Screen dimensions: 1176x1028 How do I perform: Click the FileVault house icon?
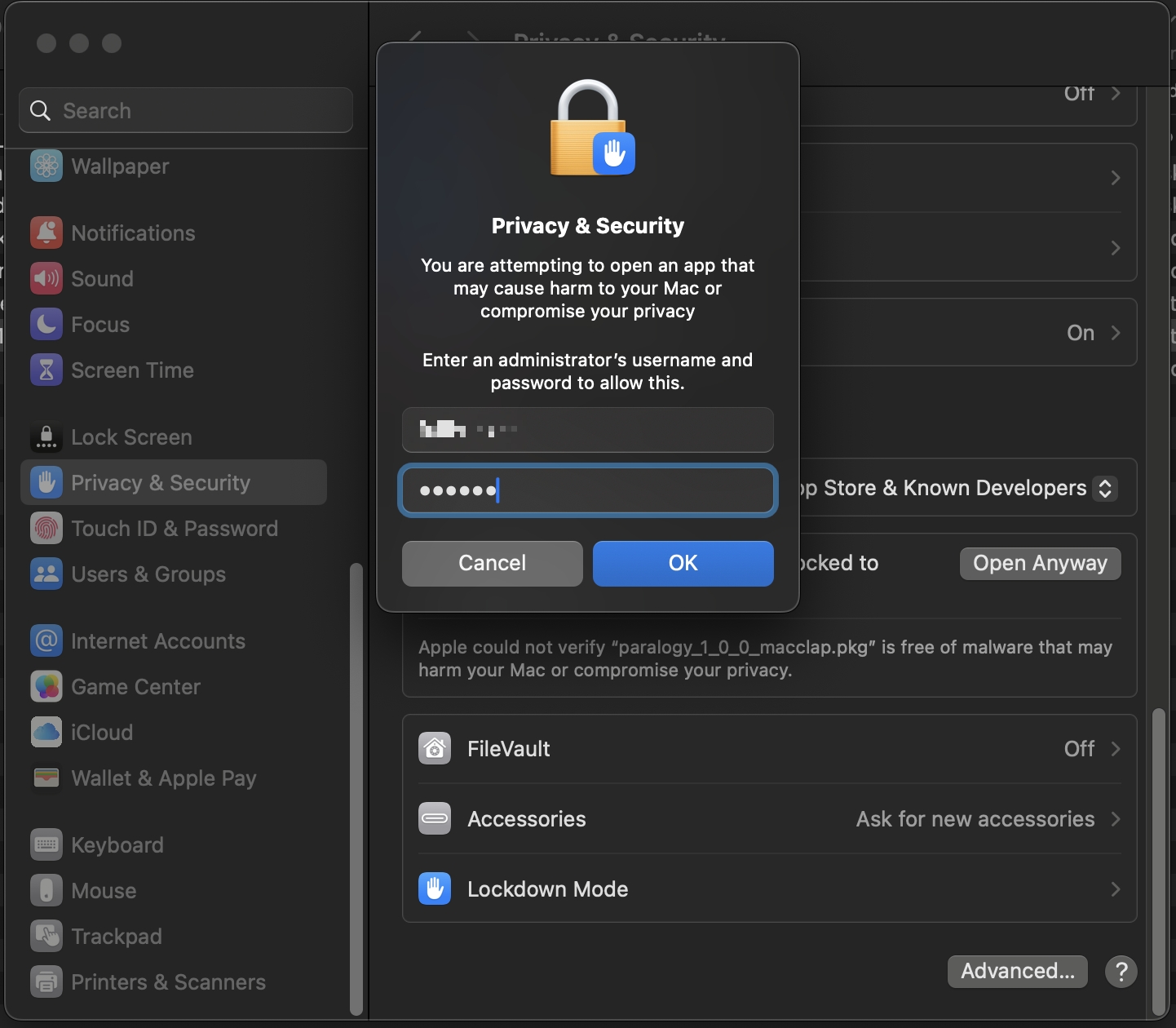coord(435,749)
